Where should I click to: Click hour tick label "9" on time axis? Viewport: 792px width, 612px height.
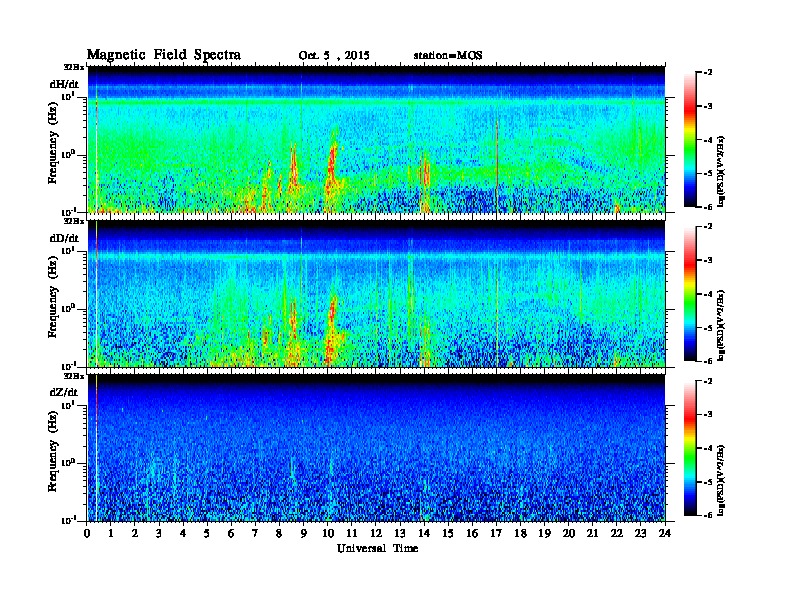[x=304, y=534]
